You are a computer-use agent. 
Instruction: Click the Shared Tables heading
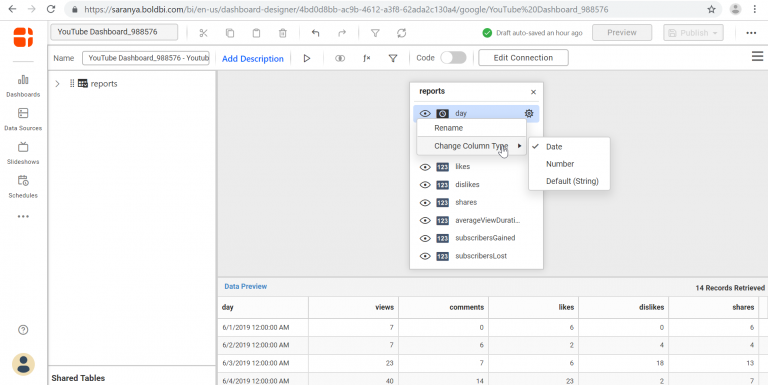pyautogui.click(x=78, y=378)
